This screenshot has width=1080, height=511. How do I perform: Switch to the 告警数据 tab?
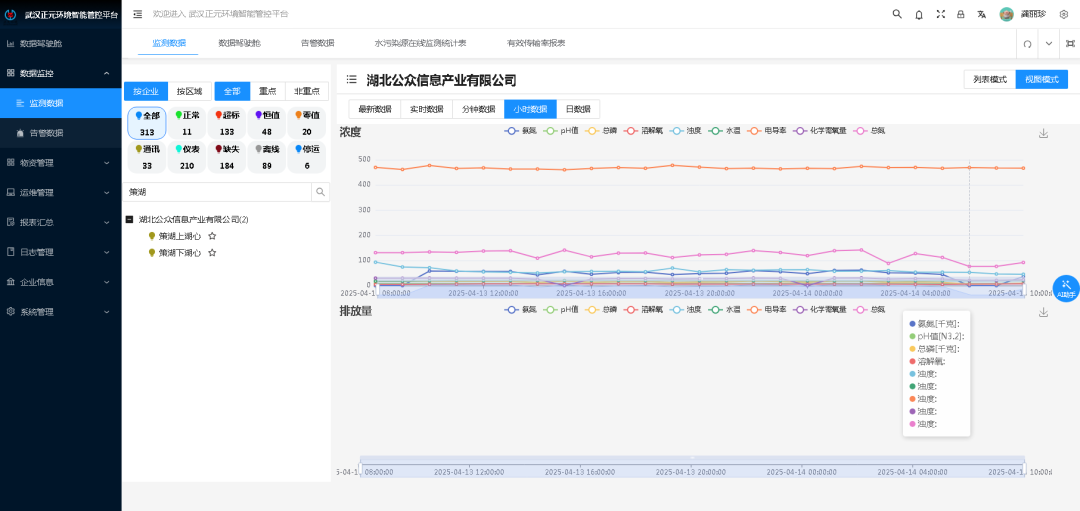click(x=318, y=43)
